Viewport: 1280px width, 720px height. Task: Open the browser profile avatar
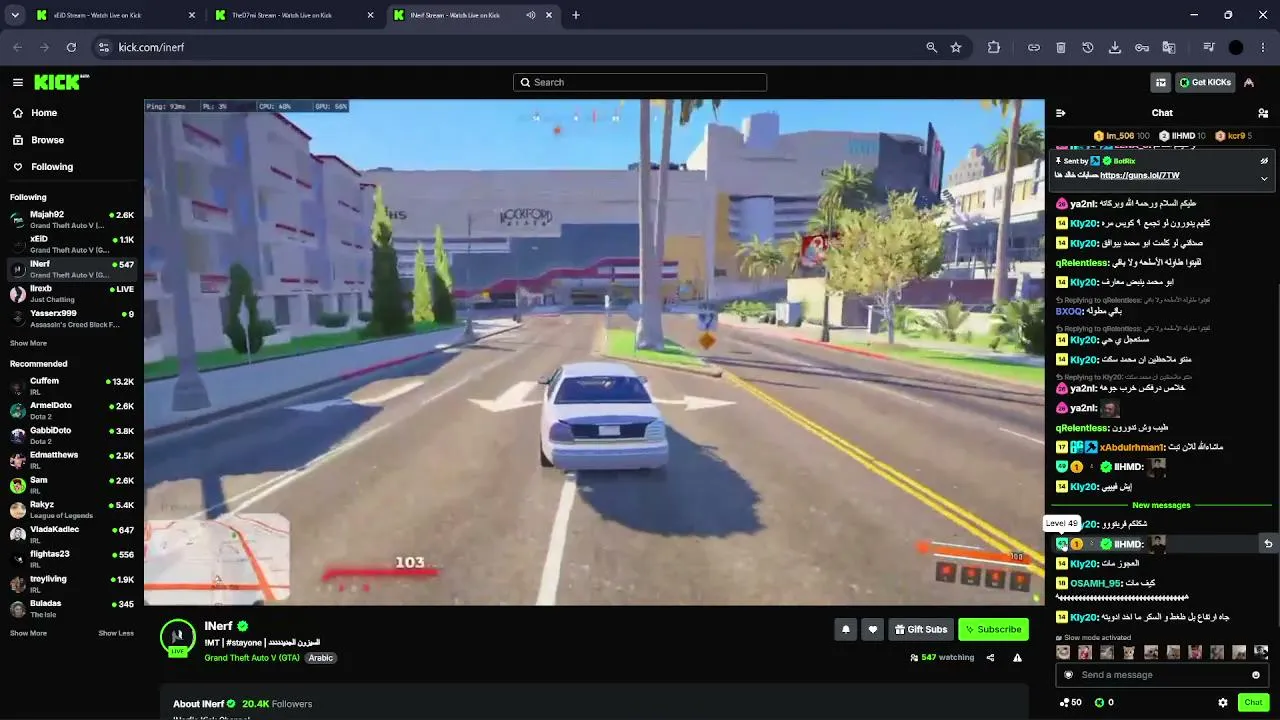pos(1236,47)
